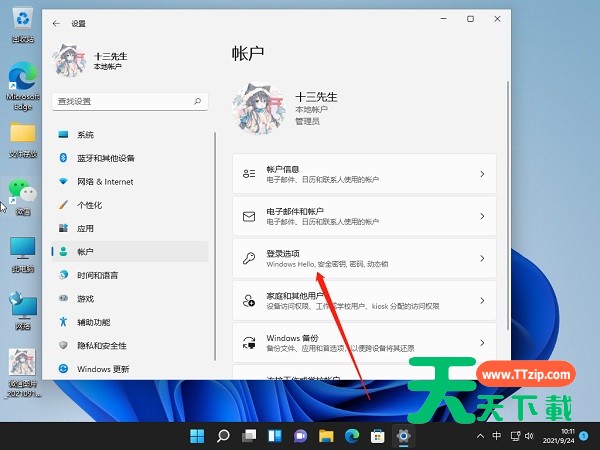Click the 中 input method indicator
The height and width of the screenshot is (450, 600).
pyautogui.click(x=497, y=435)
